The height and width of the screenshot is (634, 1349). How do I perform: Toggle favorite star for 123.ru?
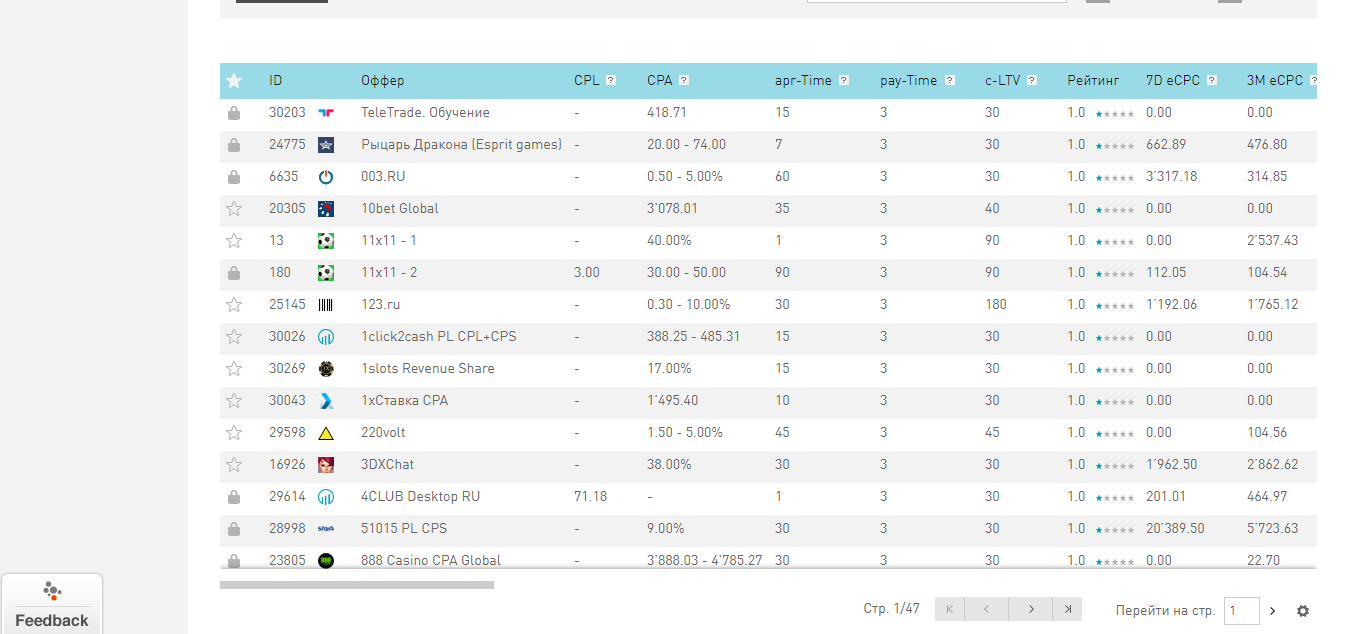[234, 305]
